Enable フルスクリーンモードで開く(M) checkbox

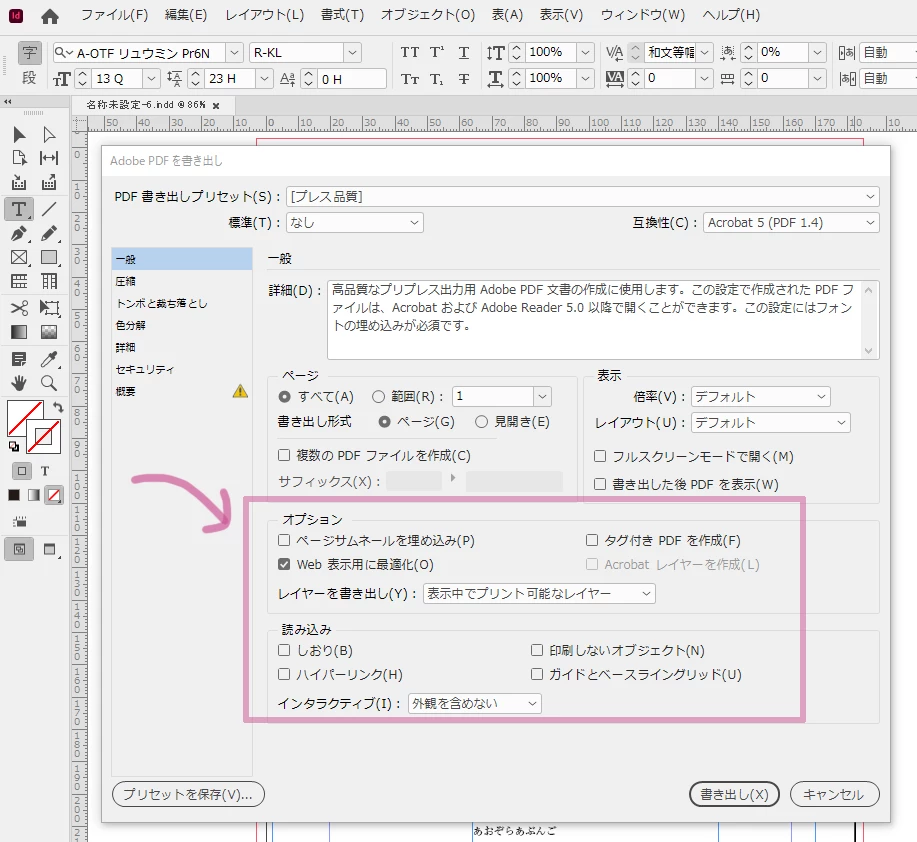tap(600, 456)
